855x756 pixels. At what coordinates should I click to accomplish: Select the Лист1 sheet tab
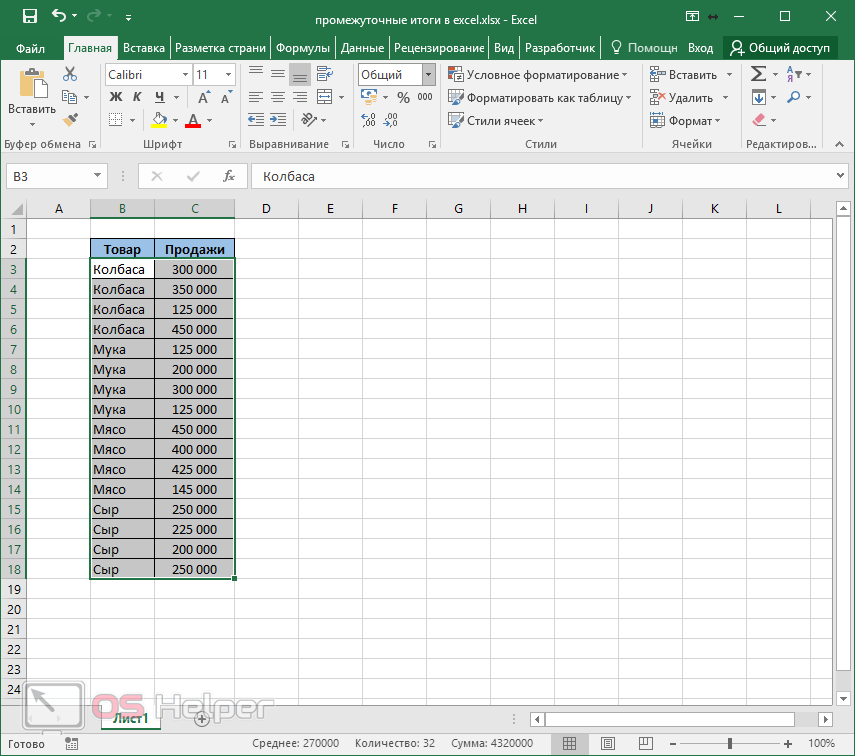130,719
